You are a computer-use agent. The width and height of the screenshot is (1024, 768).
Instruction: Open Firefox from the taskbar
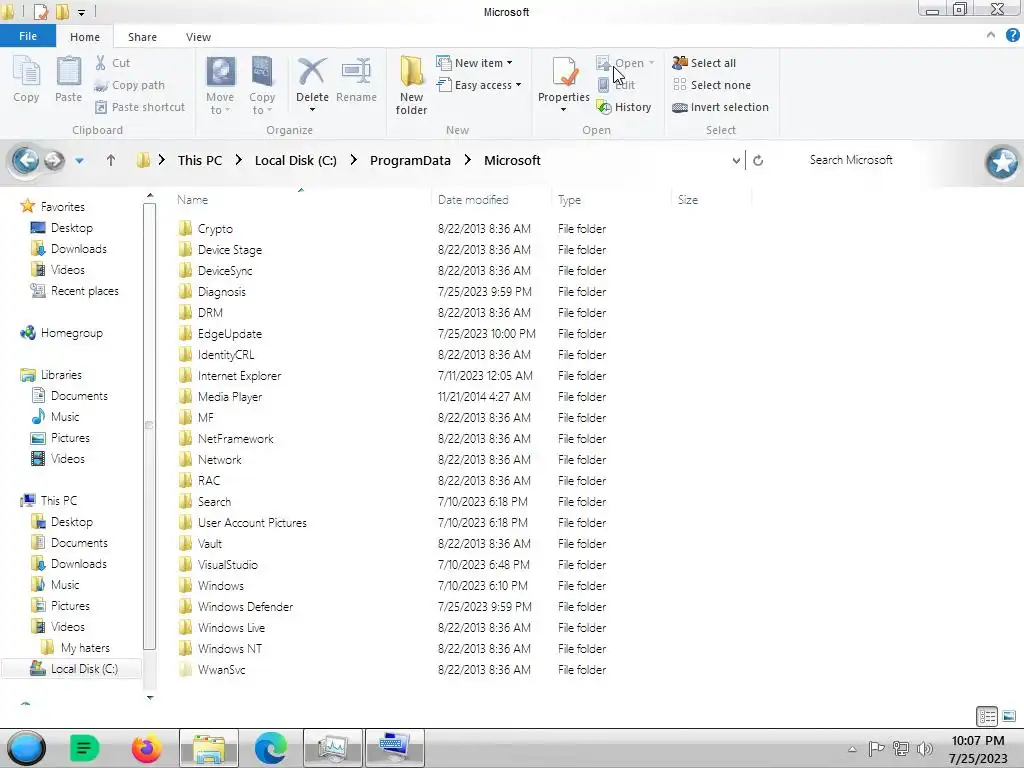click(146, 748)
